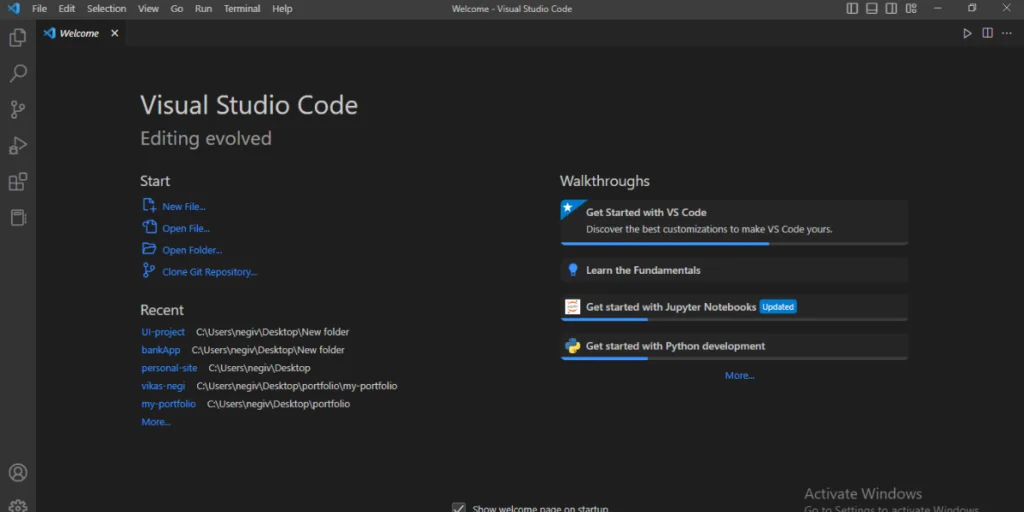
Task: Click the Clone Git Repository... link
Action: (210, 272)
